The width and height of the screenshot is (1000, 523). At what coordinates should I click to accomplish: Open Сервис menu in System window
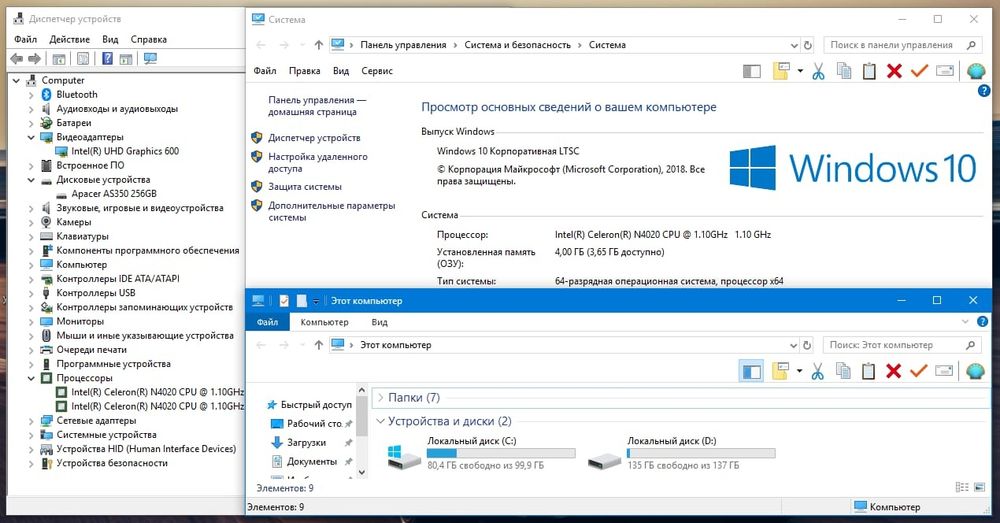pos(377,71)
